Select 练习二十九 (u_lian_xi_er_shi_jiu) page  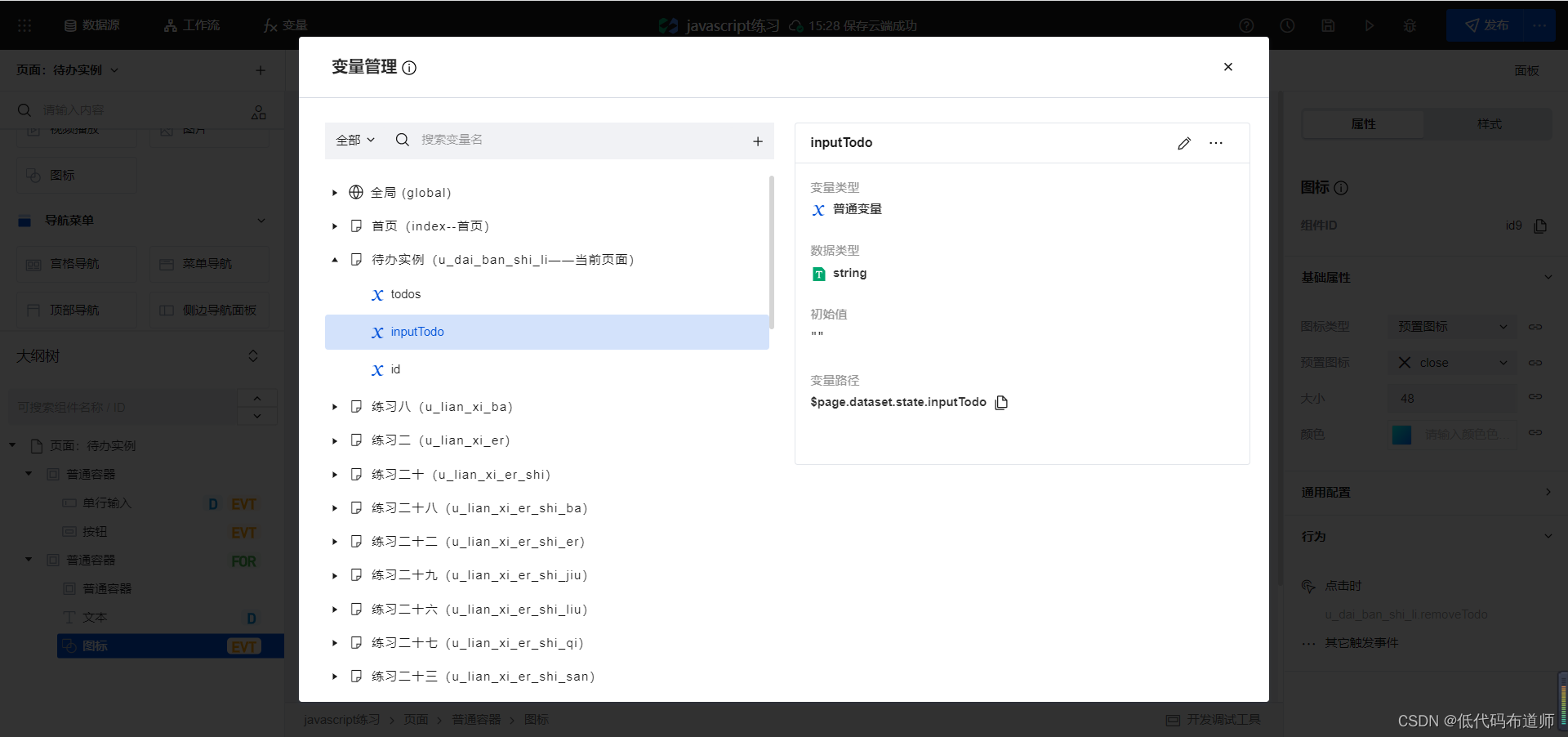pos(479,575)
